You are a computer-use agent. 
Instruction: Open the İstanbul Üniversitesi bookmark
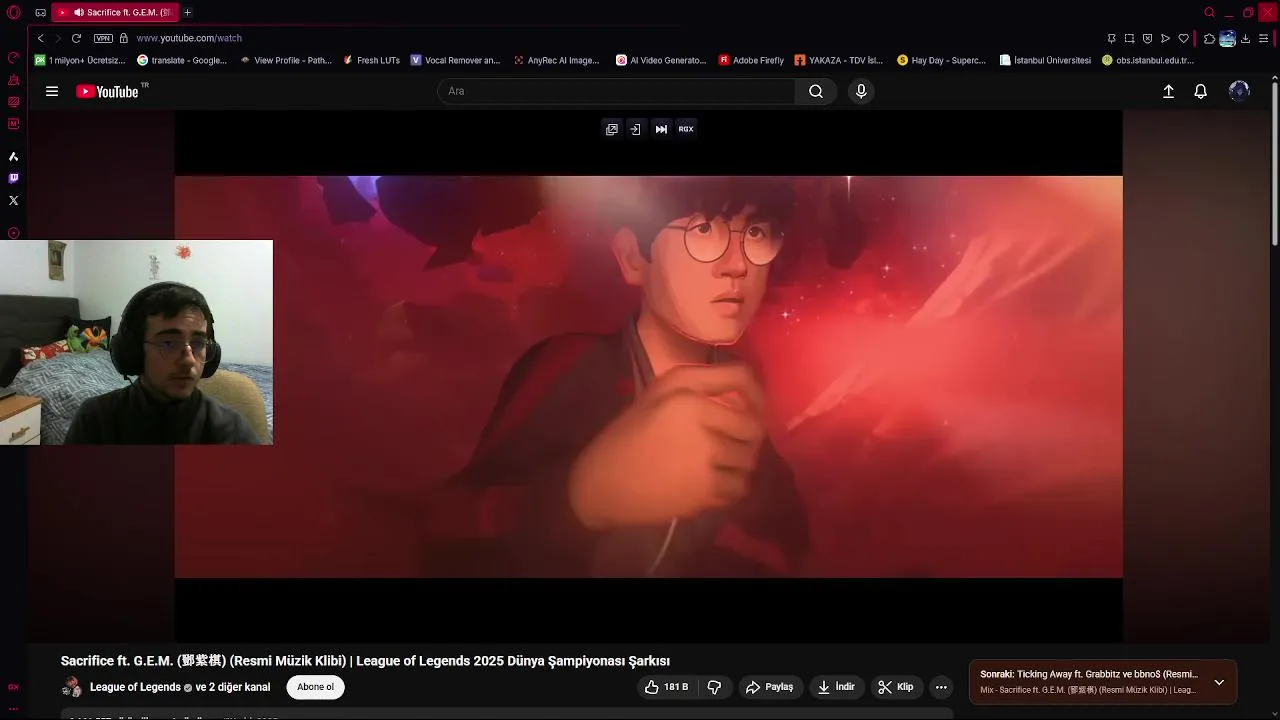tap(1045, 60)
